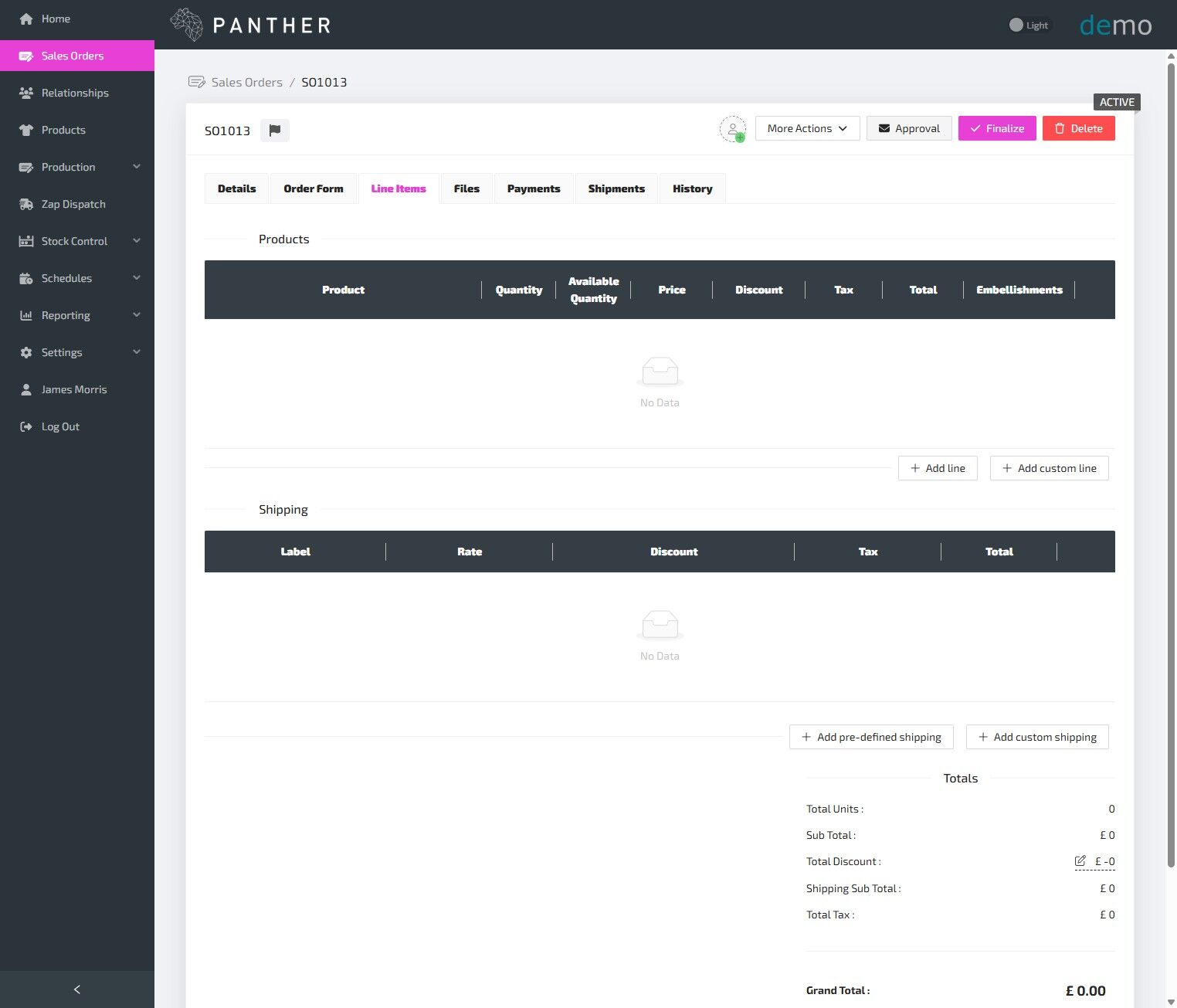
Task: Click the Schedules calendar icon
Action: point(26,278)
